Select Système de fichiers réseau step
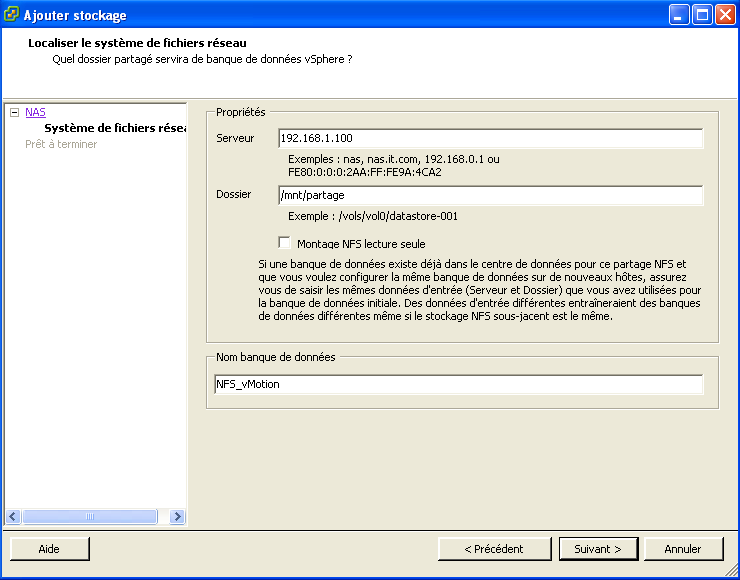The height and width of the screenshot is (580, 740). tap(115, 128)
